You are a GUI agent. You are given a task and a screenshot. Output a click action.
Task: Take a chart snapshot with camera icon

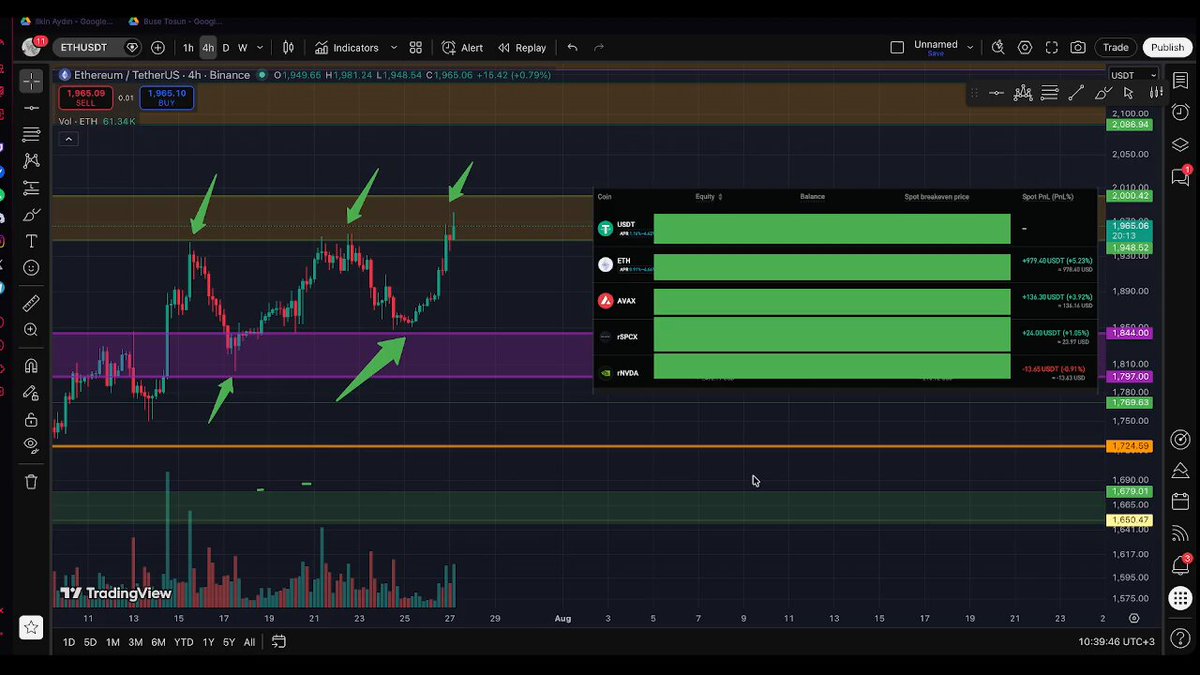[1078, 47]
